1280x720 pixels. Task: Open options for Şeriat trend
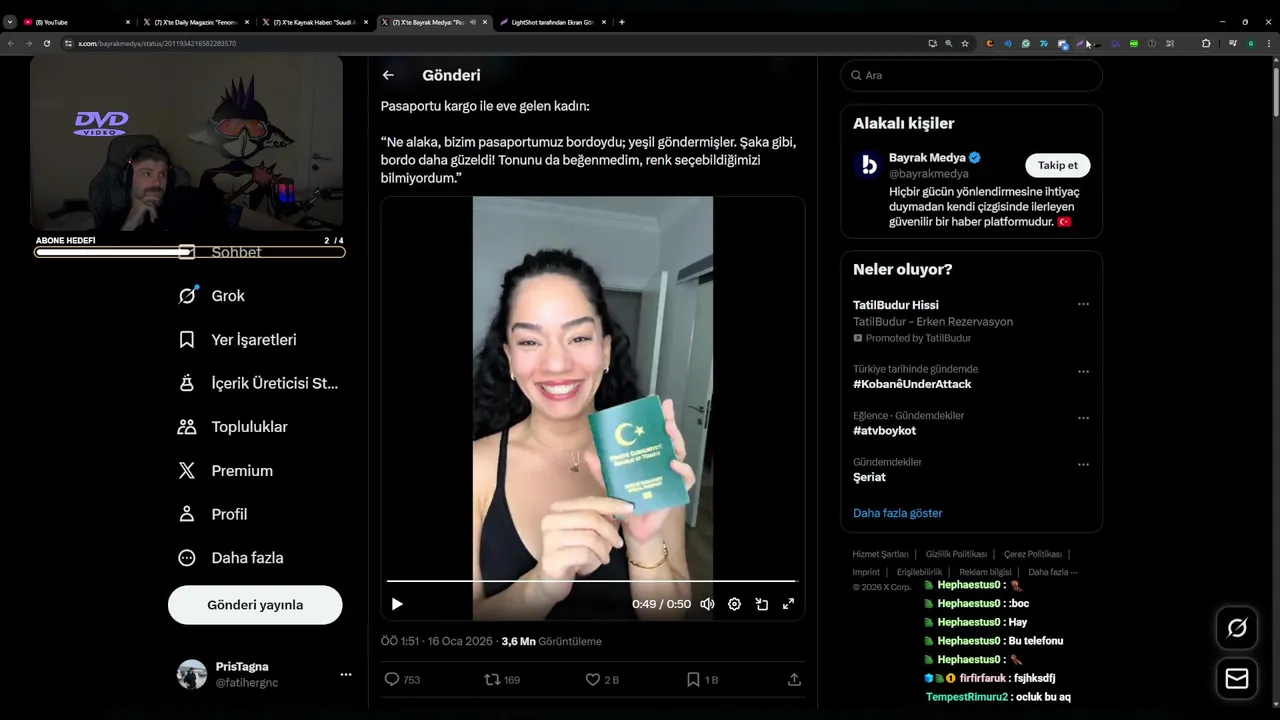[1083, 464]
